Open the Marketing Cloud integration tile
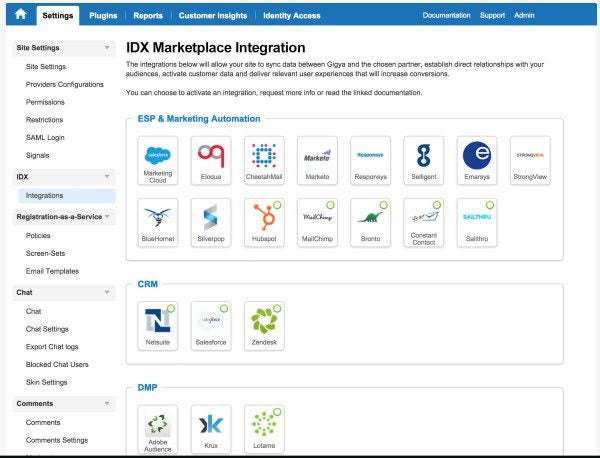Image resolution: width=600 pixels, height=458 pixels. point(158,161)
